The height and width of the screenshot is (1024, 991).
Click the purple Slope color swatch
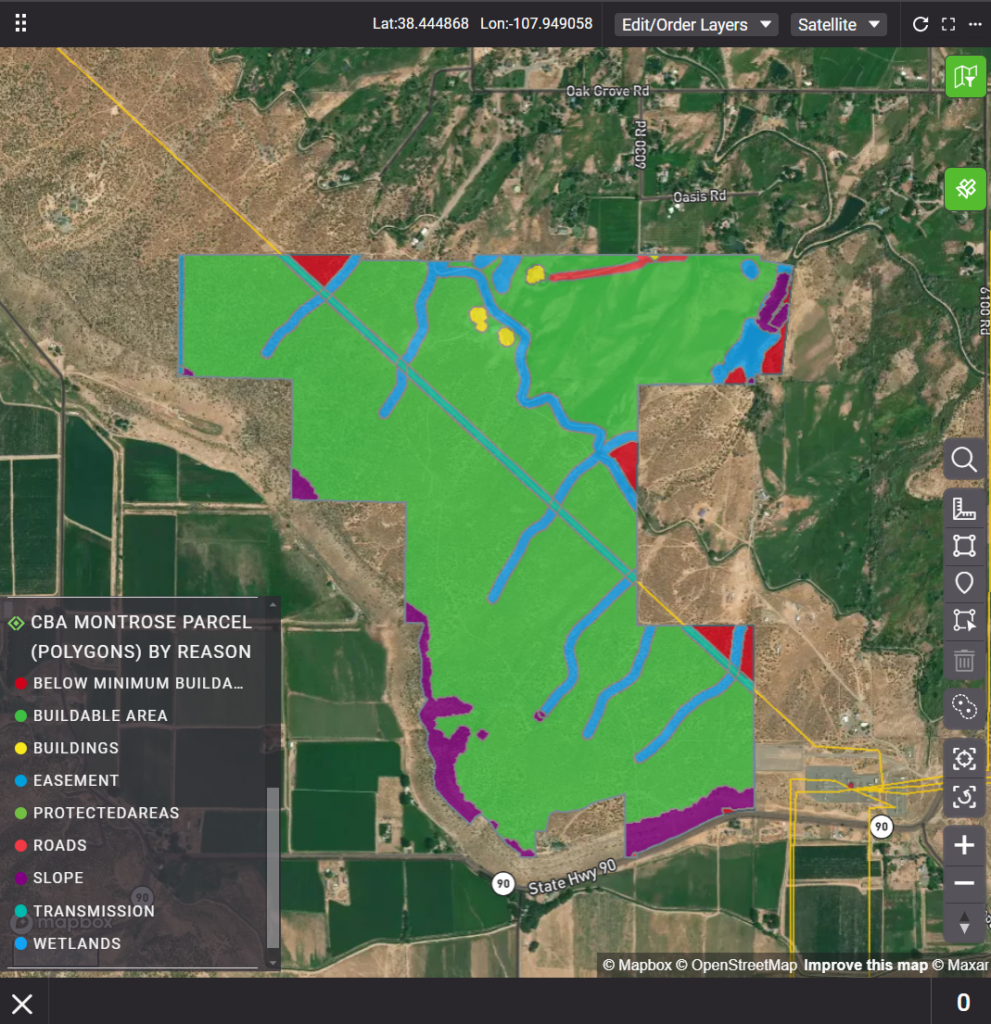click(x=21, y=878)
